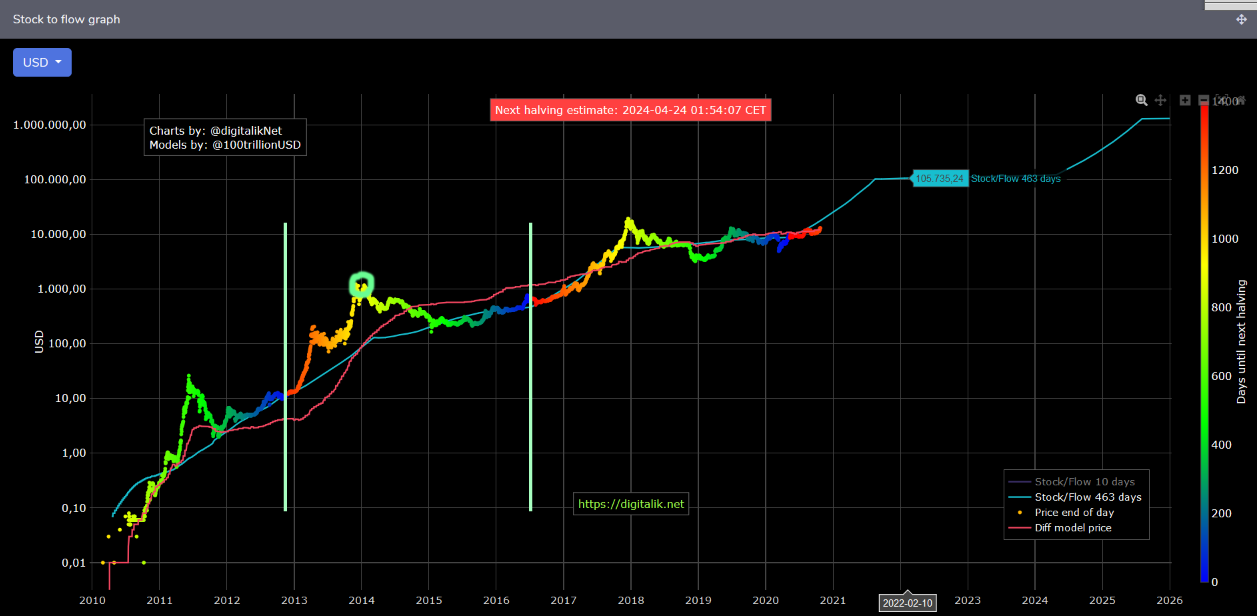Screen dimensions: 1257x616
Task: Click the Zoom out minus icon
Action: (1203, 100)
